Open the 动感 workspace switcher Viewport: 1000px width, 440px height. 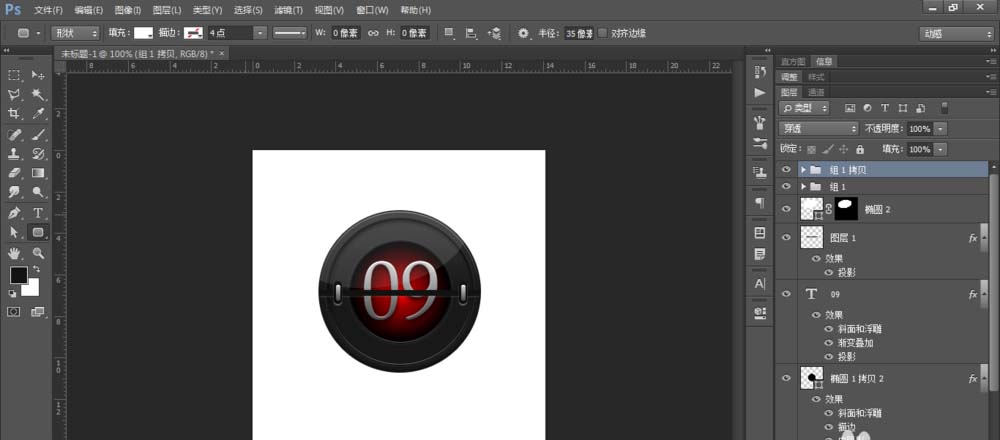click(955, 33)
